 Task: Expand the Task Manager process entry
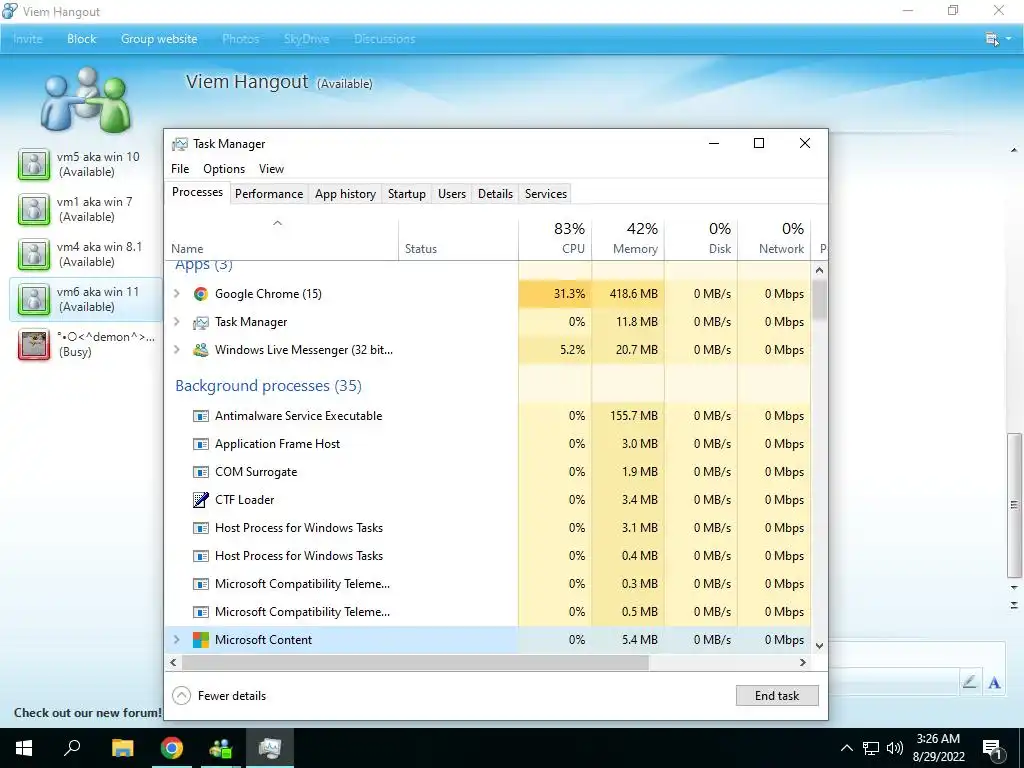[176, 322]
